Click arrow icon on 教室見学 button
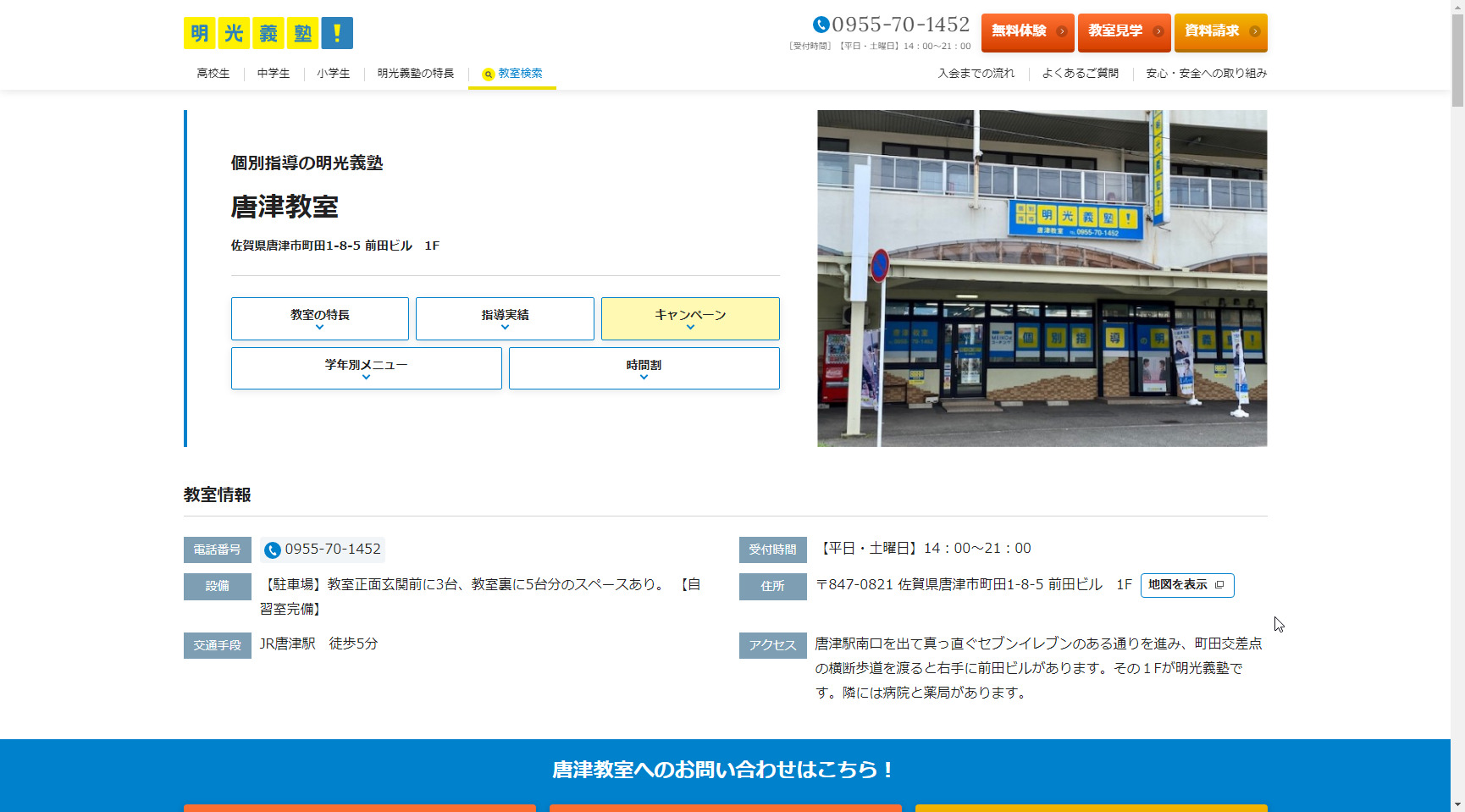This screenshot has width=1465, height=812. (x=1158, y=31)
